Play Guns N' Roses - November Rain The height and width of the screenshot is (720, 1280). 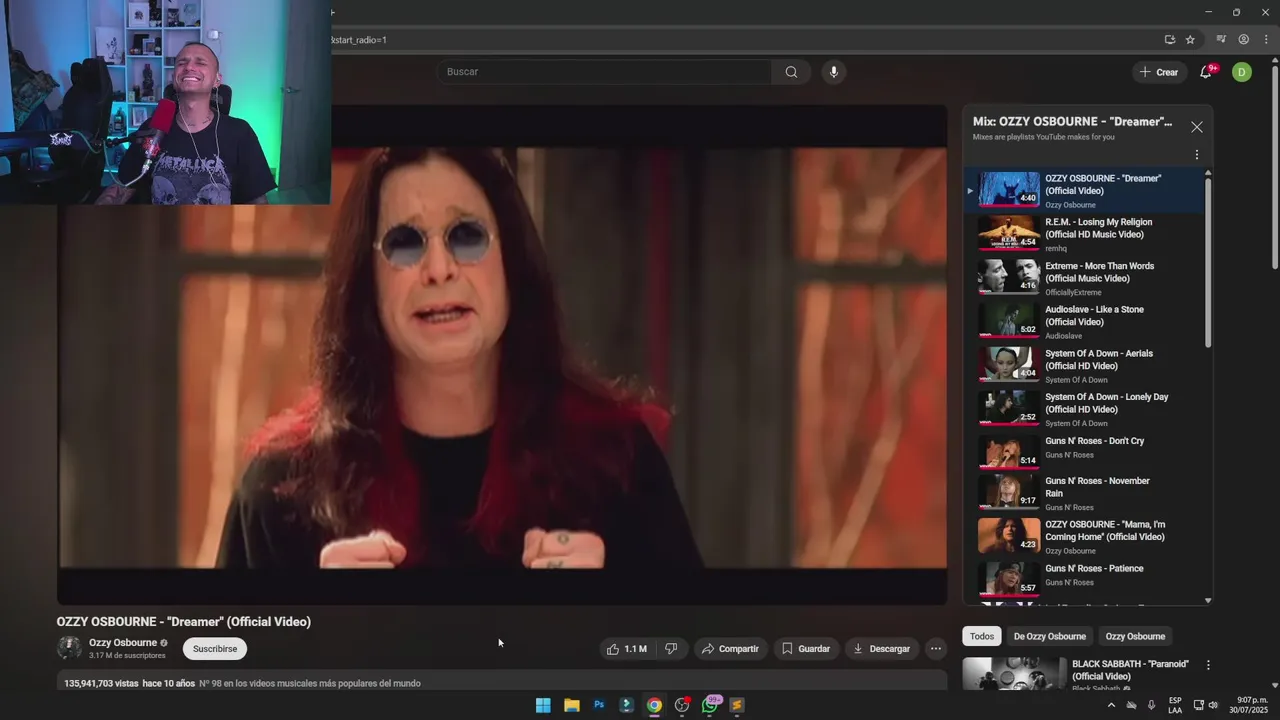coord(1085,493)
